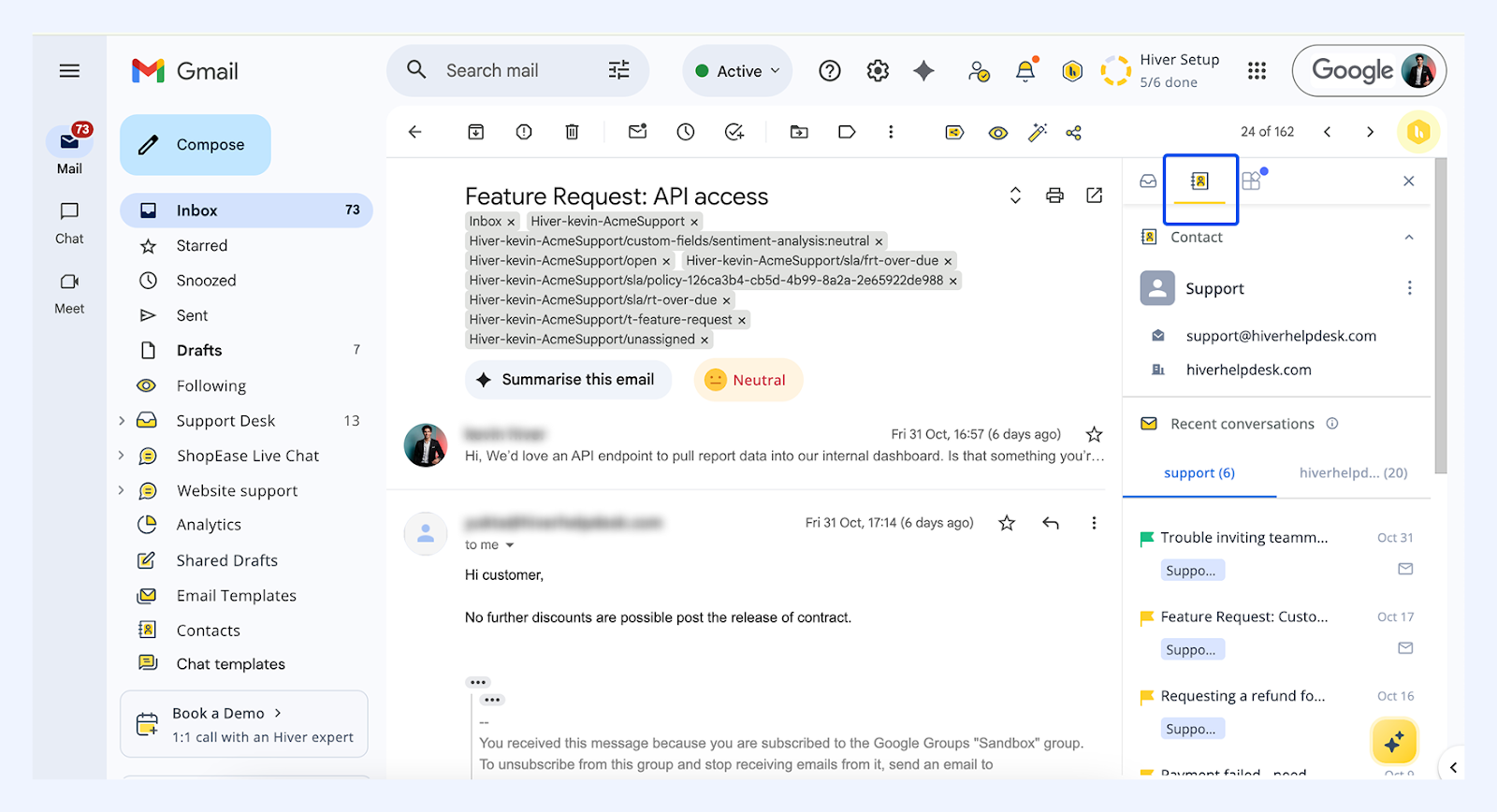Open the Labels icon
Image resolution: width=1497 pixels, height=812 pixels.
tap(847, 133)
